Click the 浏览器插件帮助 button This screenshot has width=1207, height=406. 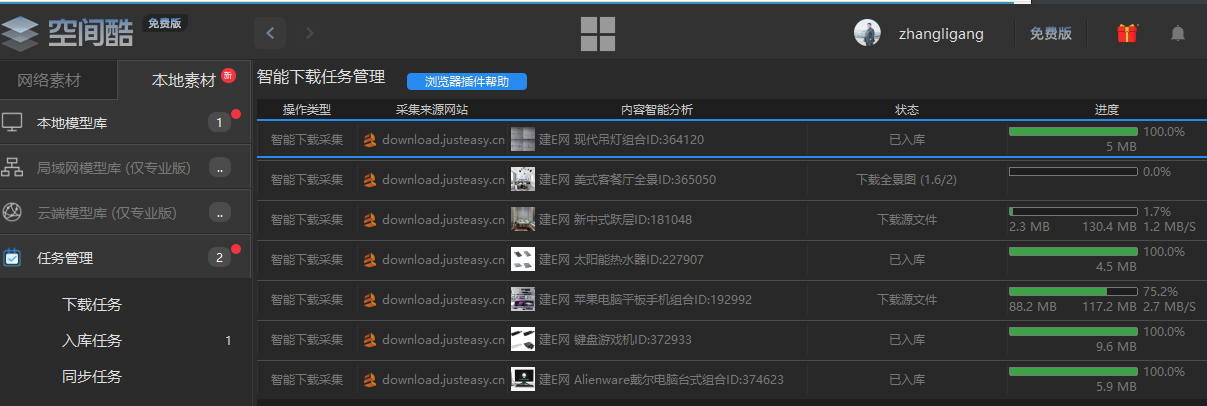click(x=466, y=81)
